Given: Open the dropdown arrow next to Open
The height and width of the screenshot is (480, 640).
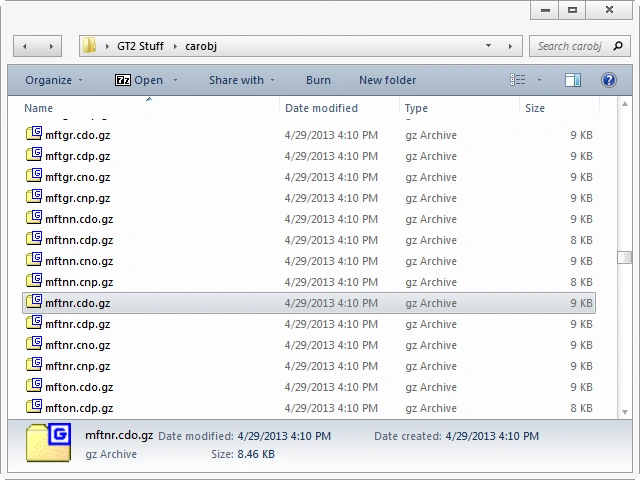Looking at the screenshot, I should [x=176, y=80].
